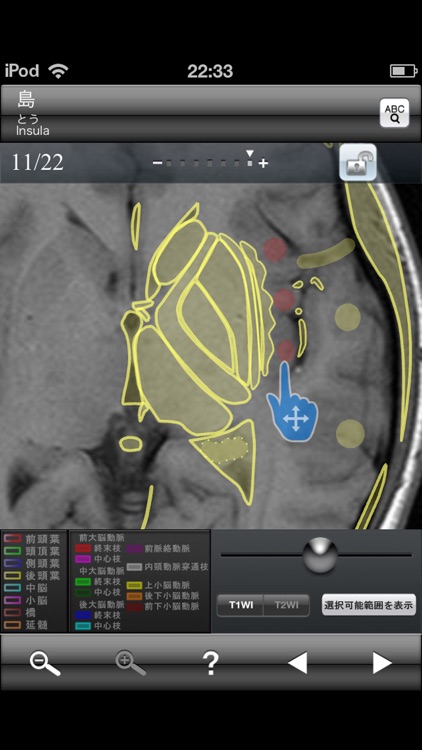422x750 pixels.
Task: Tap the blue hand move cursor
Action: pyautogui.click(x=292, y=402)
